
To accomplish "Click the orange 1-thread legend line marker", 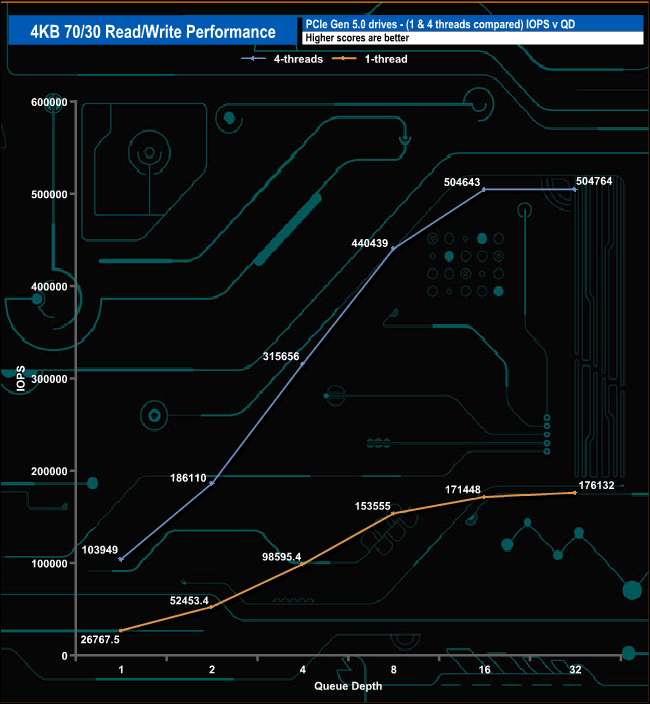I will coord(344,59).
